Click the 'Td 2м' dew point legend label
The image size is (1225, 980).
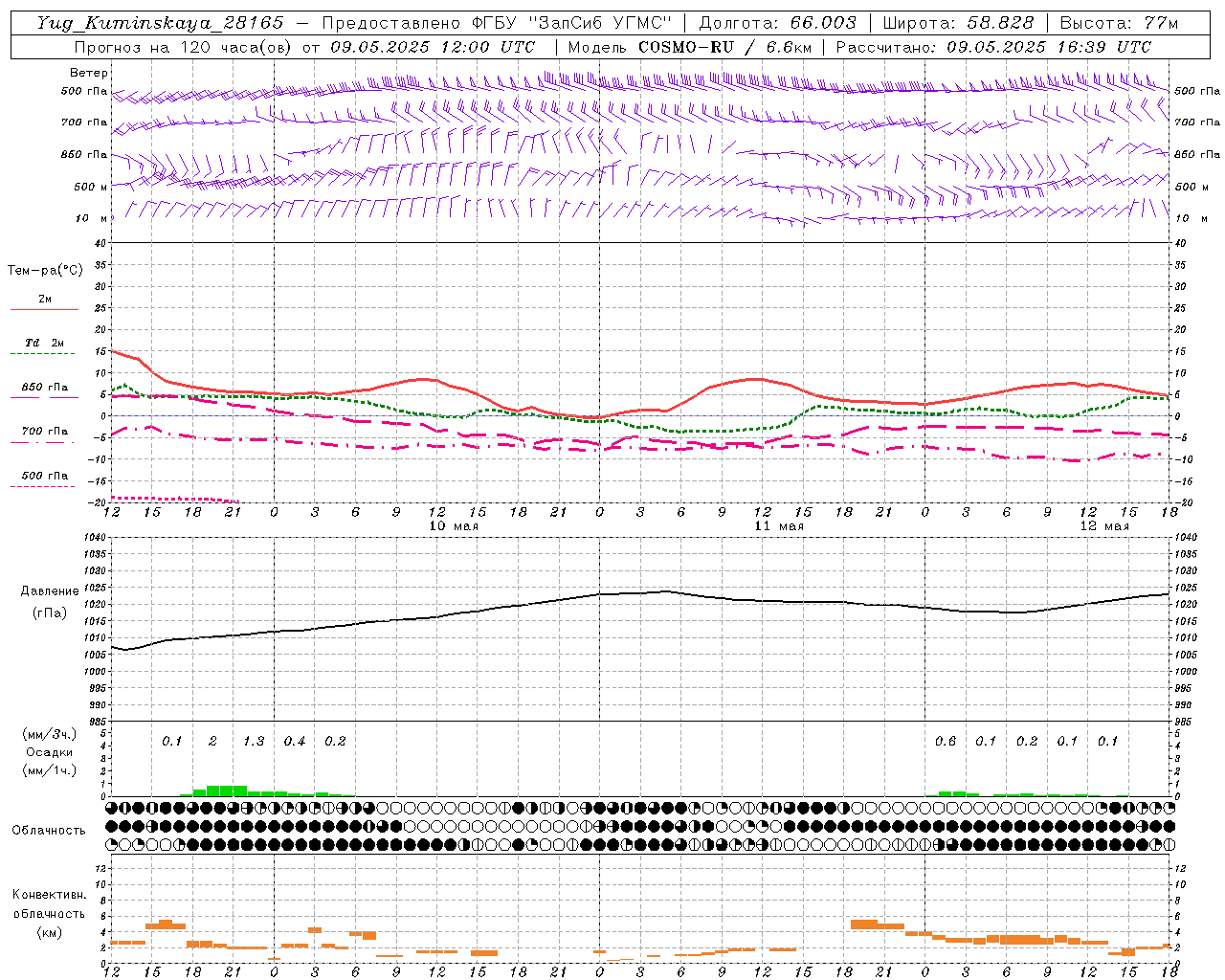click(x=44, y=343)
